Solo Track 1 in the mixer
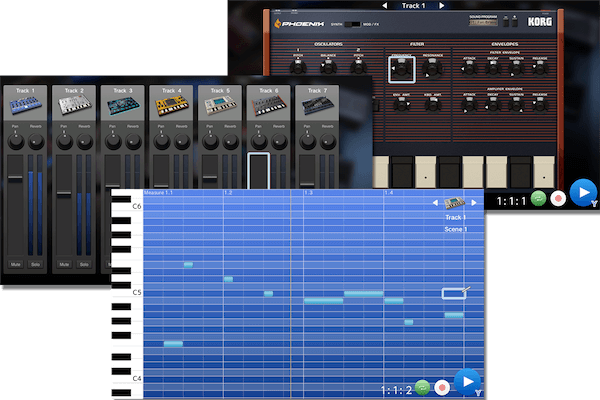This screenshot has width=600, height=400. (36, 264)
